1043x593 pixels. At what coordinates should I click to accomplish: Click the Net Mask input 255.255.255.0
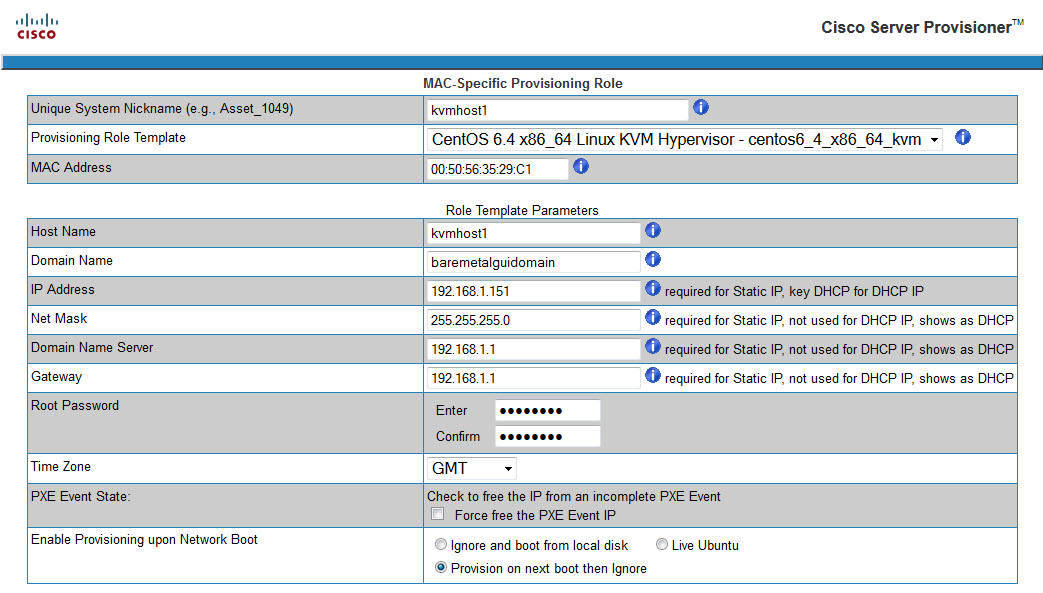coord(533,320)
